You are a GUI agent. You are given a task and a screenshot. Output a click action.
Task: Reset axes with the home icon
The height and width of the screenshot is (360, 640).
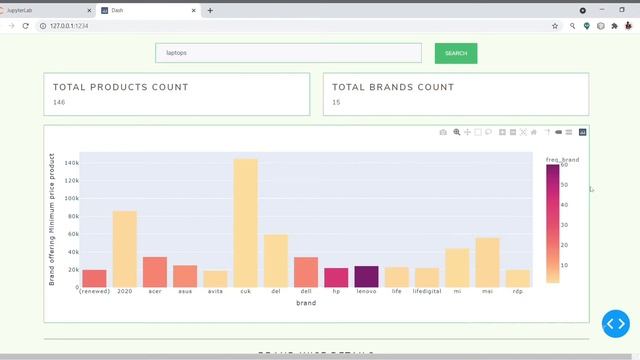pyautogui.click(x=534, y=132)
